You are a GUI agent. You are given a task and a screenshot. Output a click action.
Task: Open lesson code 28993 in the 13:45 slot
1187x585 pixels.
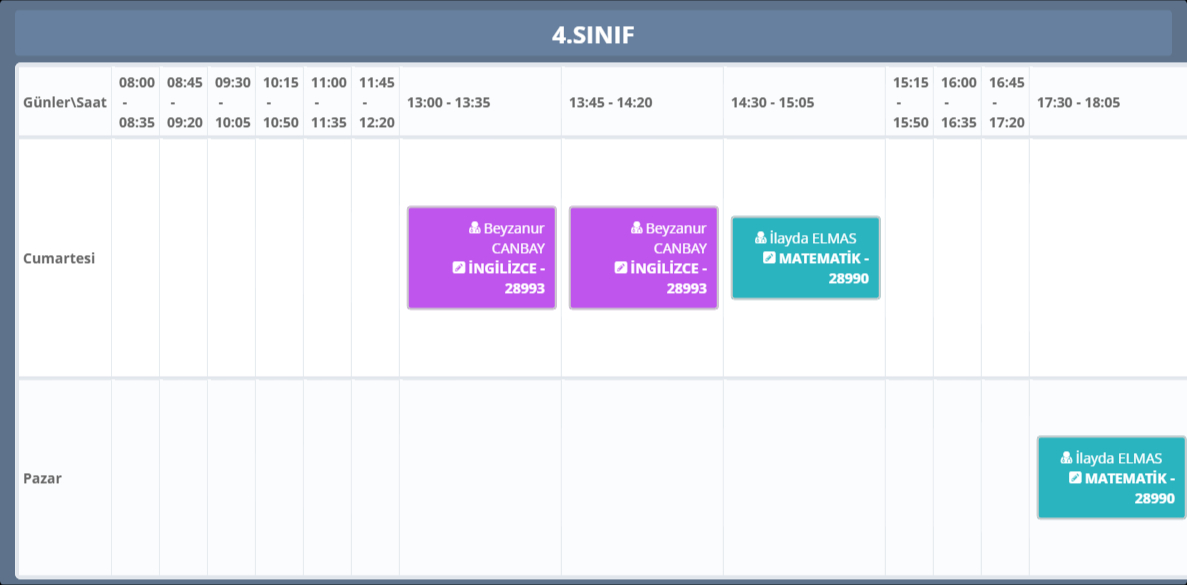(x=686, y=288)
